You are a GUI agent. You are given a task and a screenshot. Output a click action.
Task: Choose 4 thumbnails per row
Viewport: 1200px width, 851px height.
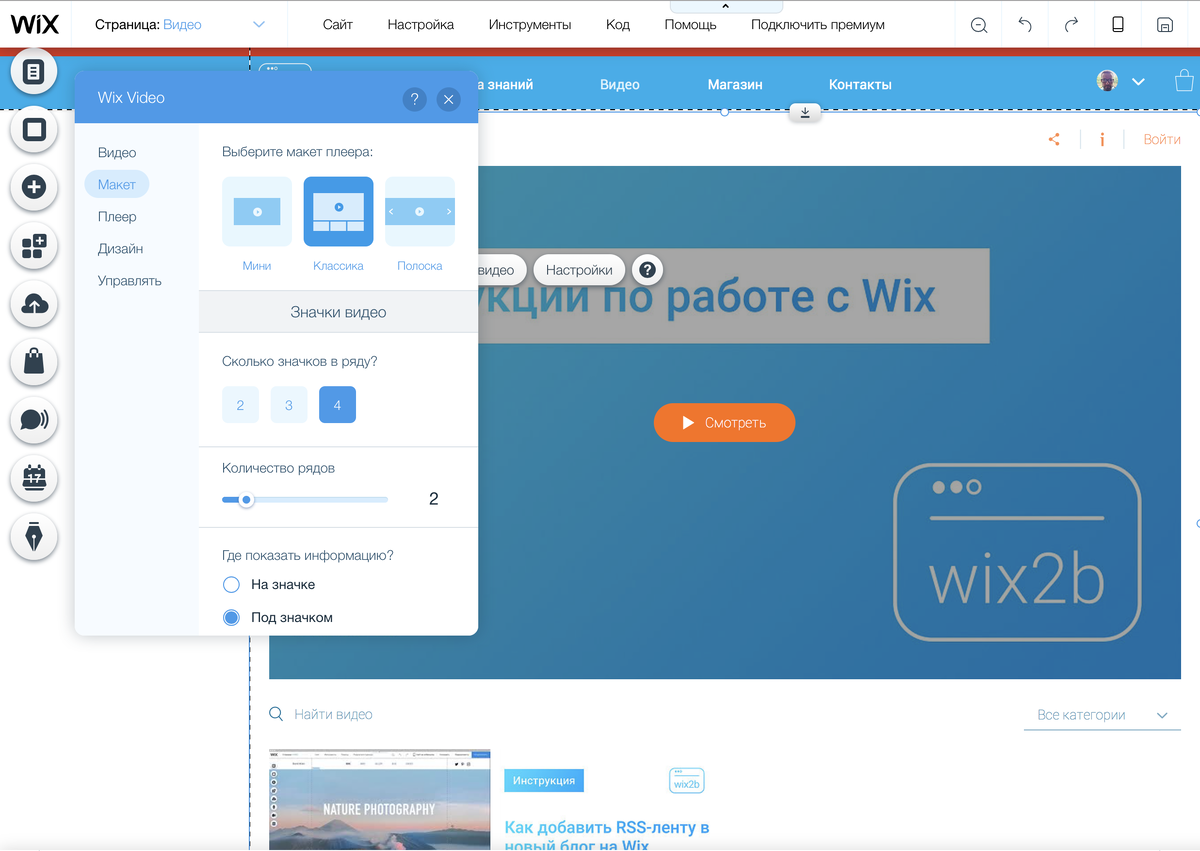click(337, 405)
